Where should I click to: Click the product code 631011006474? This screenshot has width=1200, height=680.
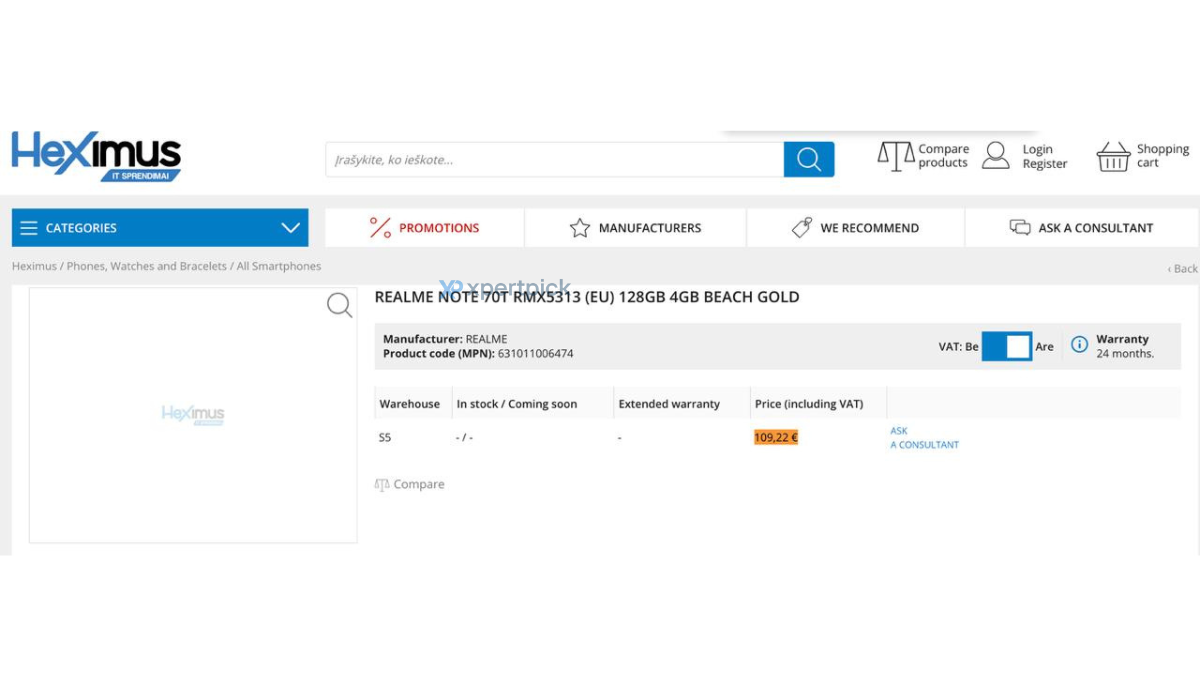pos(536,354)
